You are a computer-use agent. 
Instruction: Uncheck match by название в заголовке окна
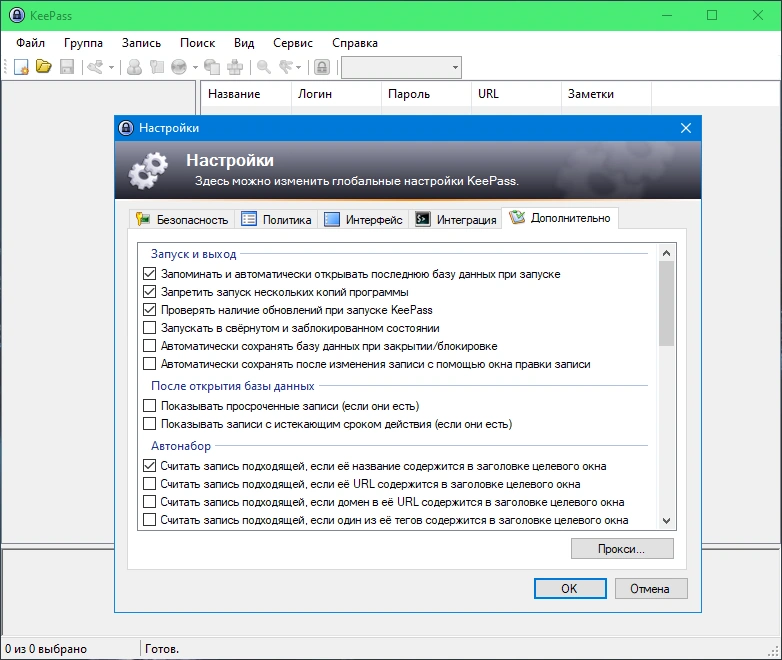click(149, 465)
